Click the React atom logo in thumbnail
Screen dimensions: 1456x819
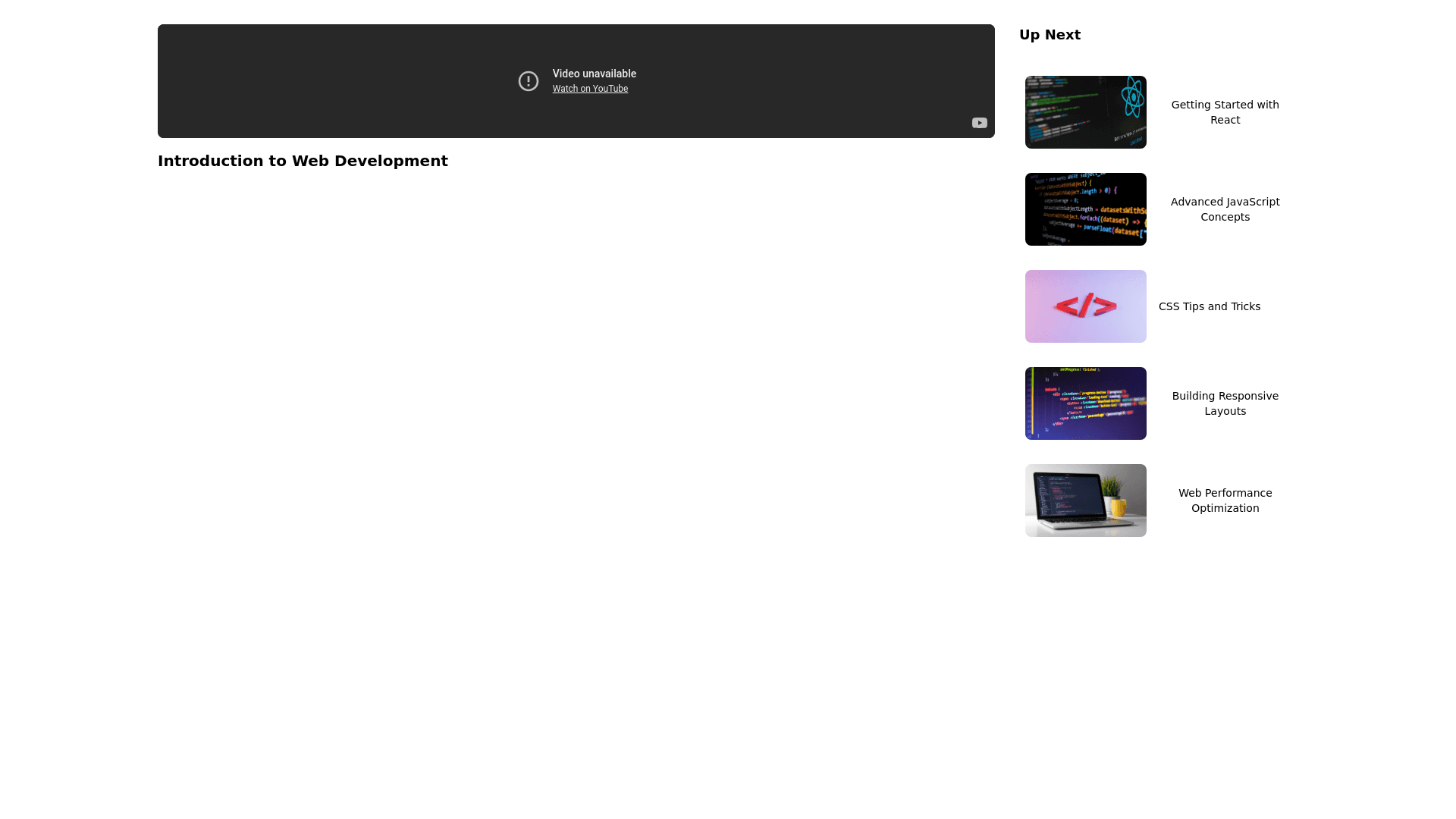coord(1132,96)
